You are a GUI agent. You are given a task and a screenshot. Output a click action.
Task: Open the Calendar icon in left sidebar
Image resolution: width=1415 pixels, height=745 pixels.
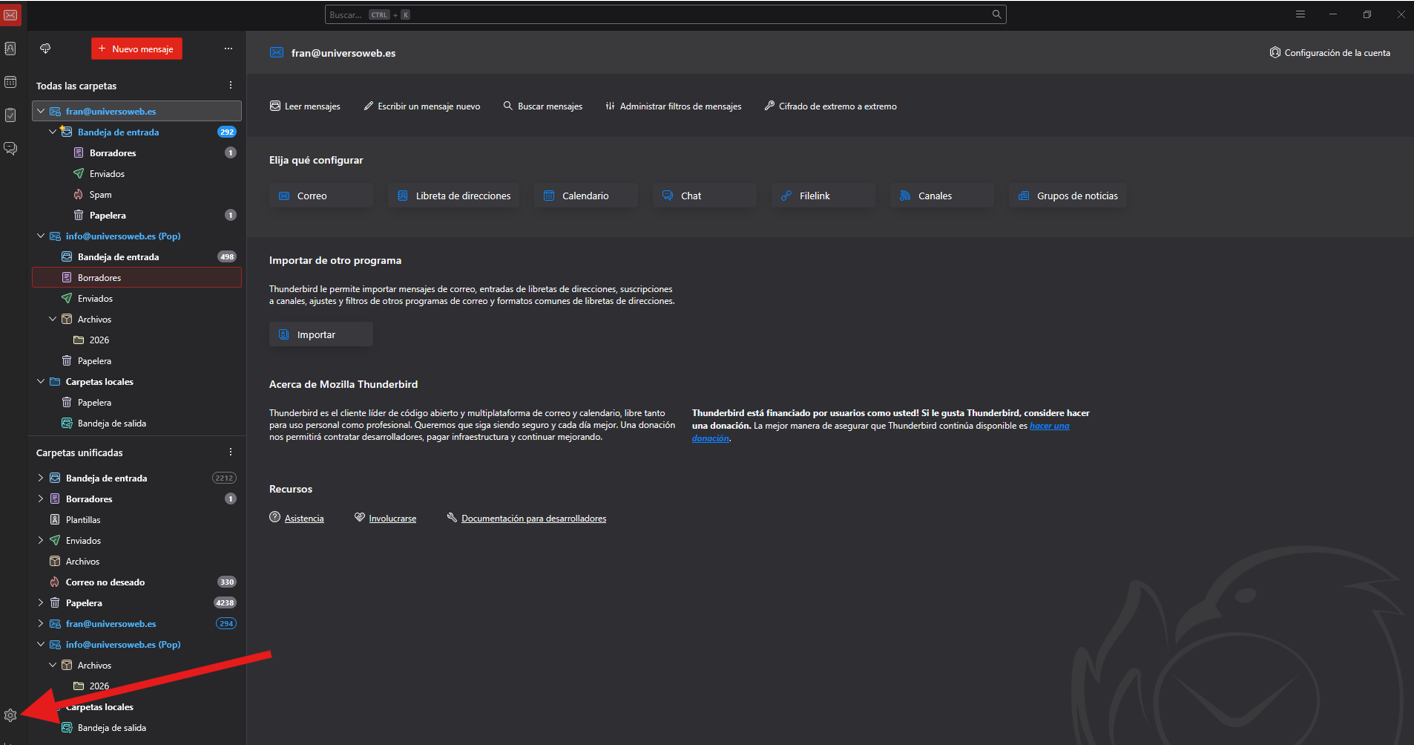(x=10, y=82)
